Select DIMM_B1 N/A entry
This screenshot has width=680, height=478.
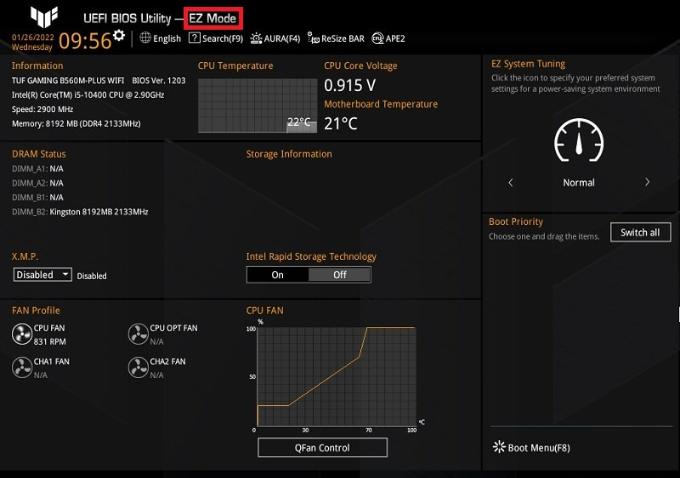(x=38, y=197)
